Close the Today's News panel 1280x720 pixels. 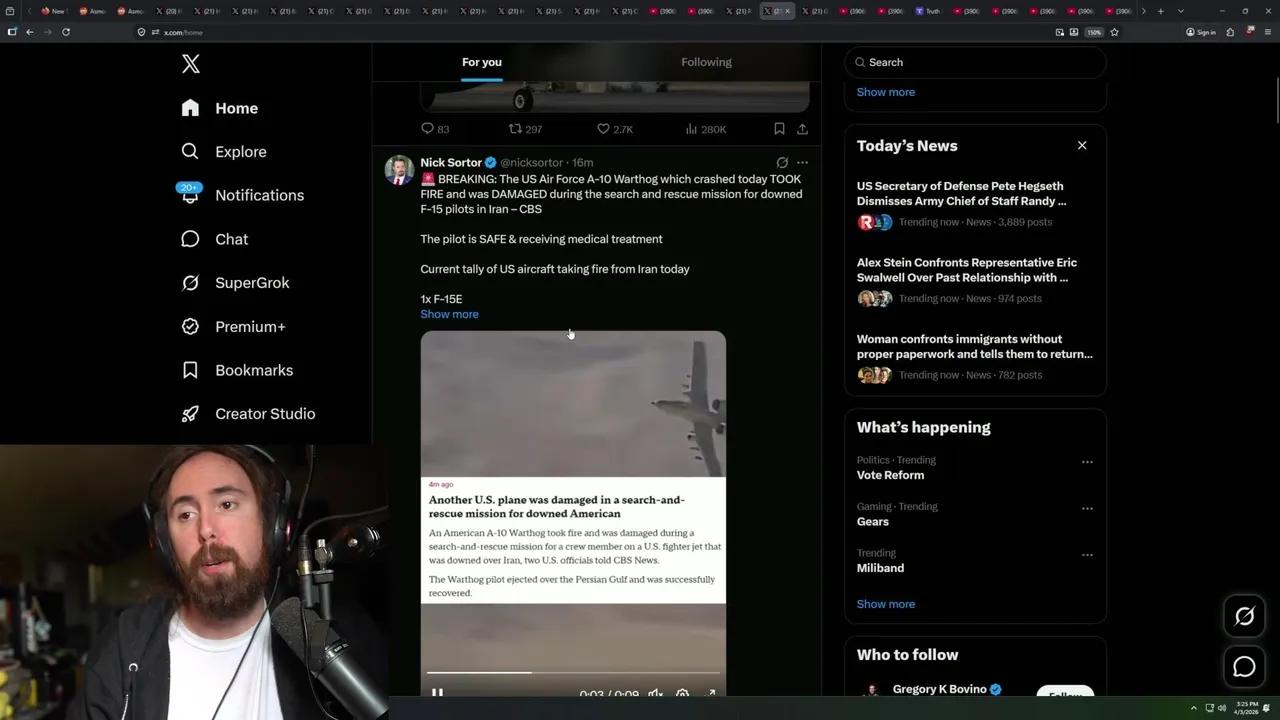click(1082, 146)
